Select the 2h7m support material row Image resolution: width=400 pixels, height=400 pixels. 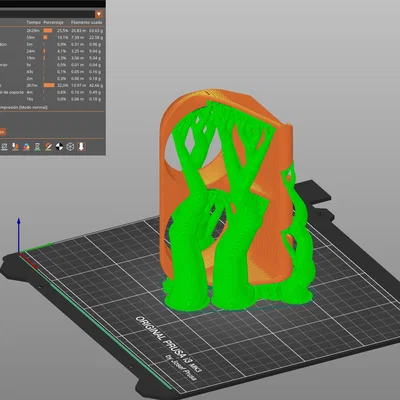coord(52,85)
